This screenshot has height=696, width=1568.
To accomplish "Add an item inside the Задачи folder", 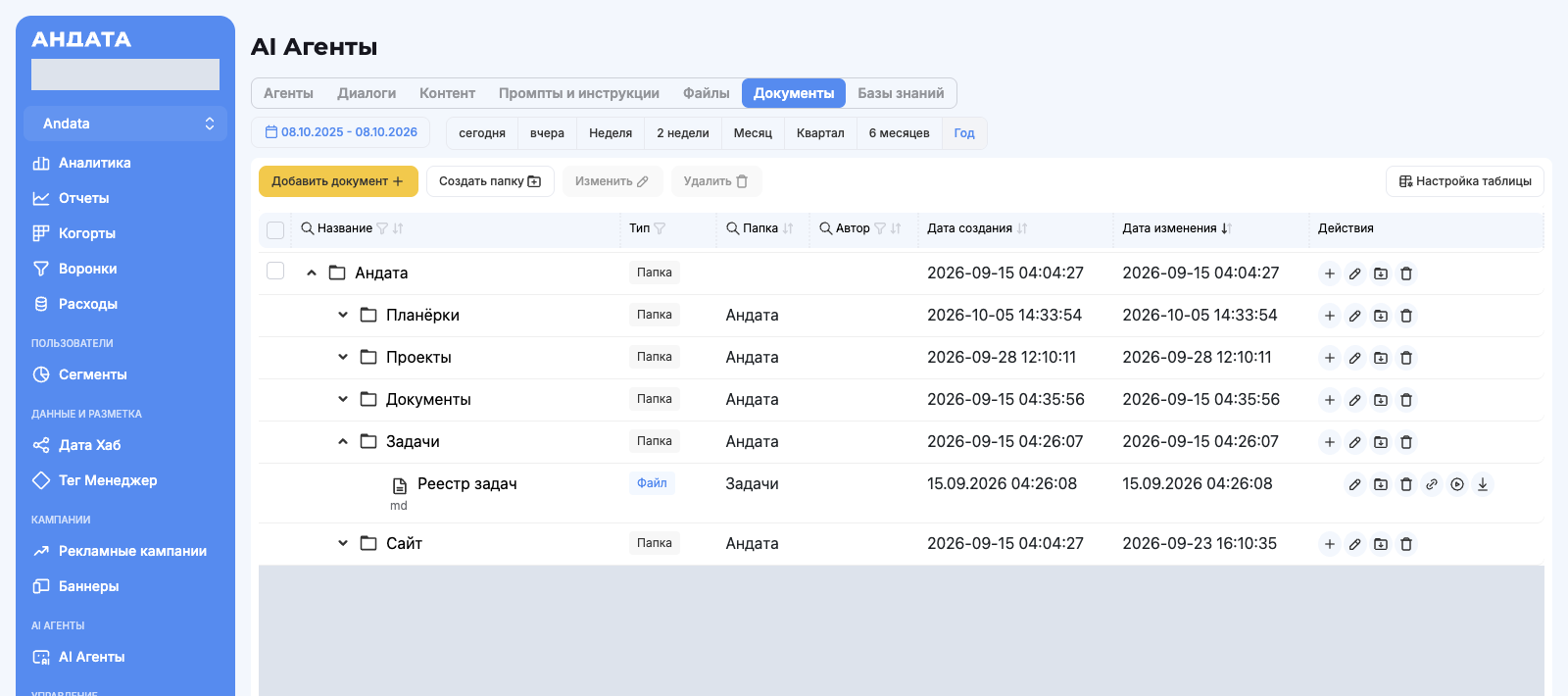I will click(1330, 442).
